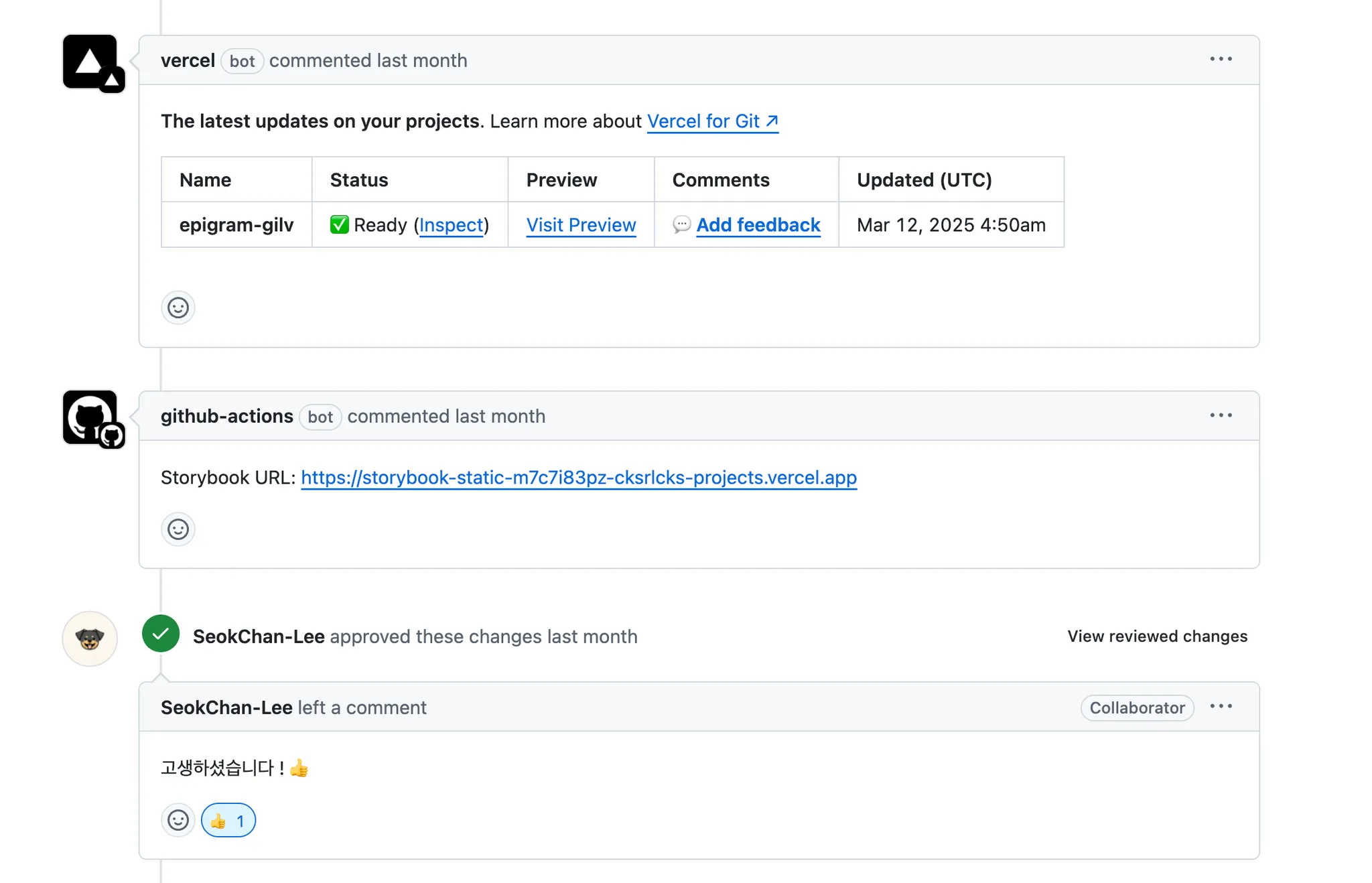Add emoji reaction to vercel comment

[x=178, y=308]
